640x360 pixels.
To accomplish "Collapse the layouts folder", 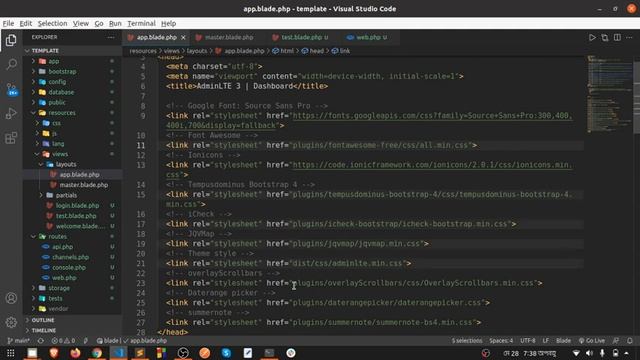I will click(x=72, y=164).
